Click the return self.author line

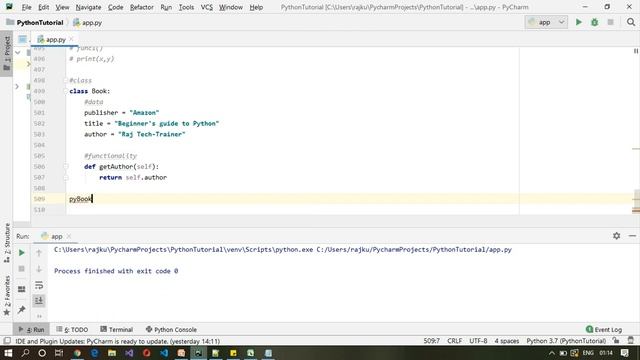133,178
